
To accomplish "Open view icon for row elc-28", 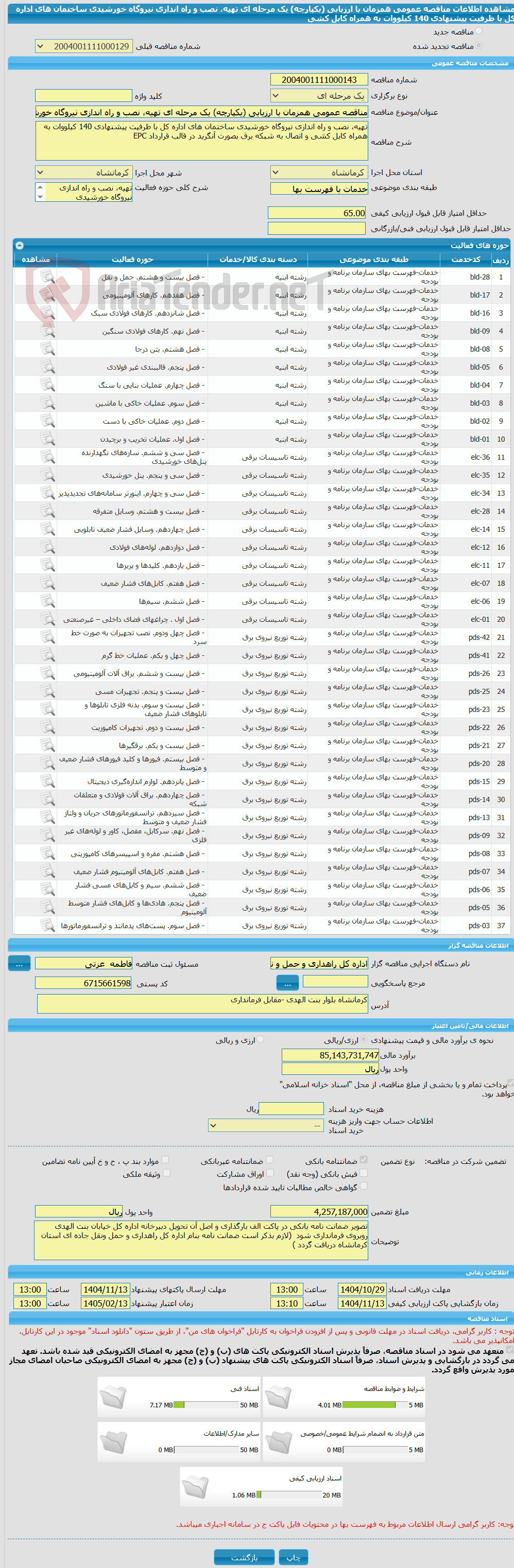I will pos(47,511).
